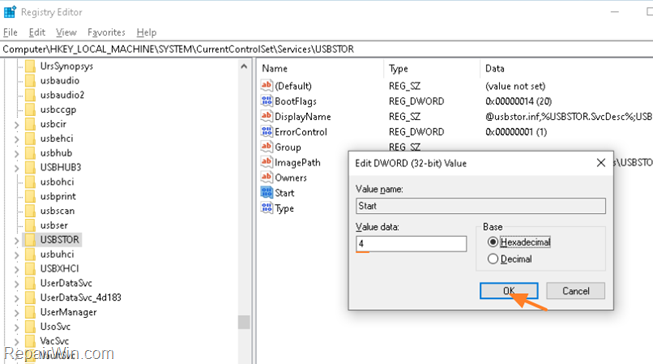
Task: Click the usbser folder icon
Action: pos(30,225)
